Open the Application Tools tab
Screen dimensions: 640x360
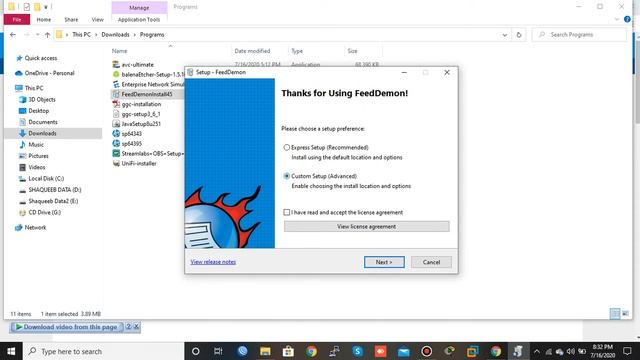(139, 20)
